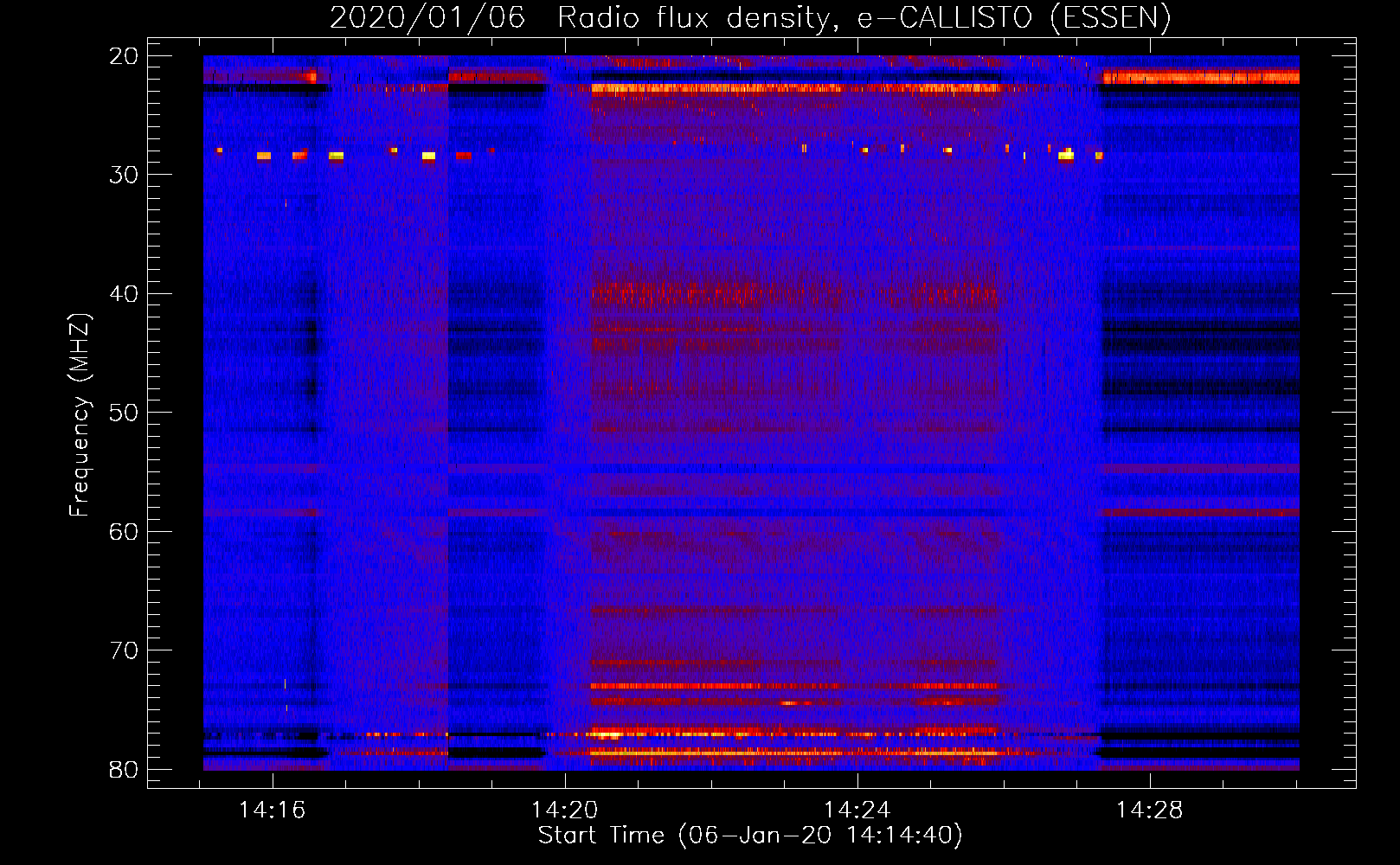Click the plot title mentioning e-CALLISTO (ESSEN)
Screen dimensions: 1400x865
tap(750, 17)
